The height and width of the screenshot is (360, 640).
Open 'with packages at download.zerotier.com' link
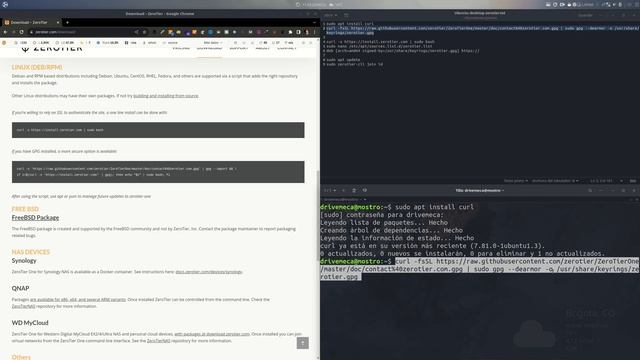tap(212, 334)
